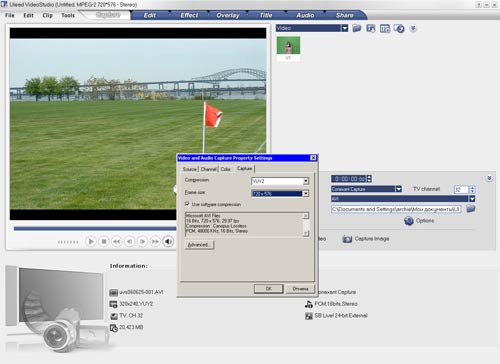This screenshot has width=500, height=364.
Task: Open the load video folder icon in library
Action: [357, 28]
